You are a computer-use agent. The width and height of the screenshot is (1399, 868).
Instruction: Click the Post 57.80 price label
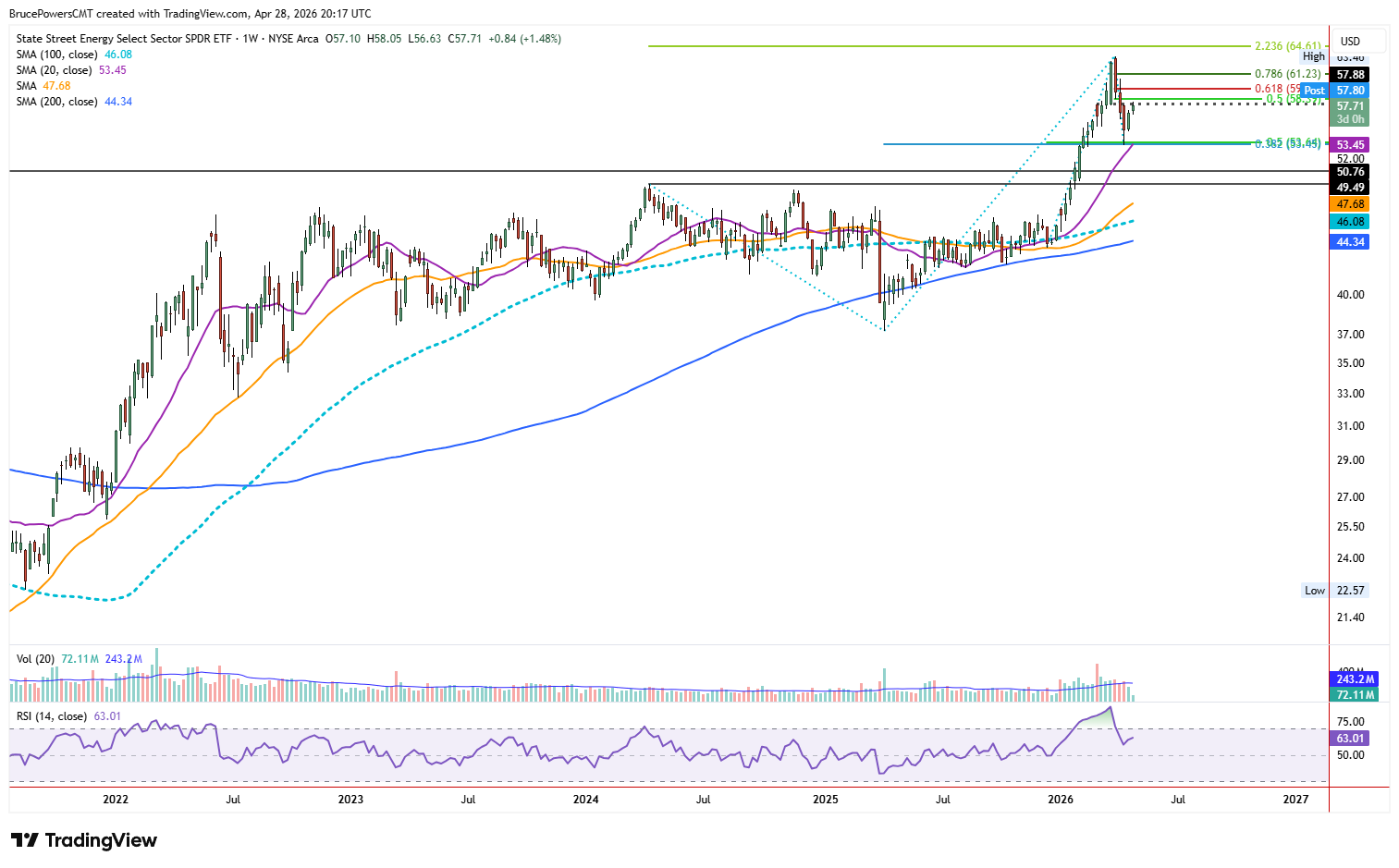(x=1334, y=91)
